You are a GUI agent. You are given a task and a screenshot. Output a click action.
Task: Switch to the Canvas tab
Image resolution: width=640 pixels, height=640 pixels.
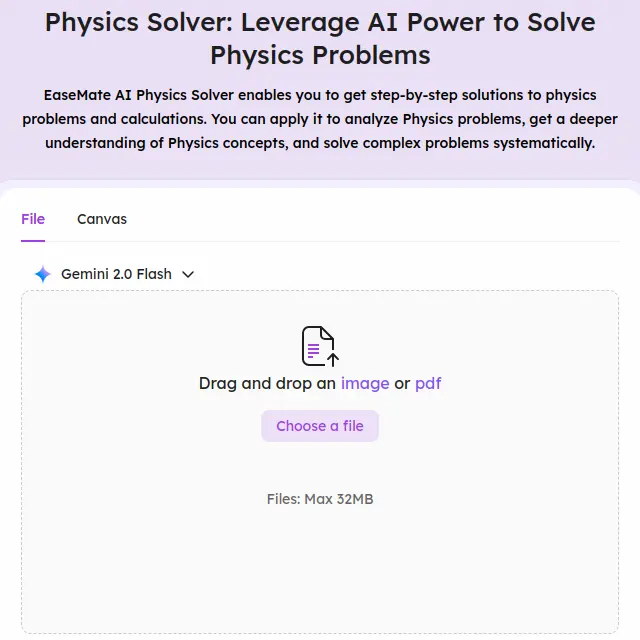[x=102, y=219]
